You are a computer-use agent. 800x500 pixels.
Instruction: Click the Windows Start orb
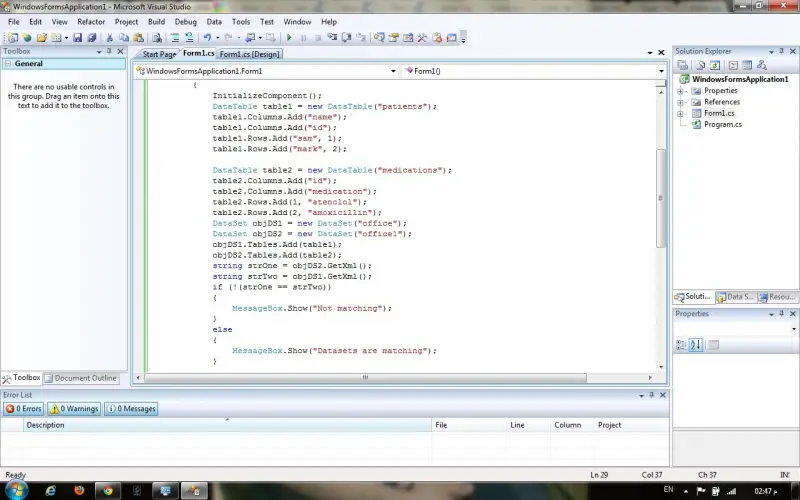[15, 490]
